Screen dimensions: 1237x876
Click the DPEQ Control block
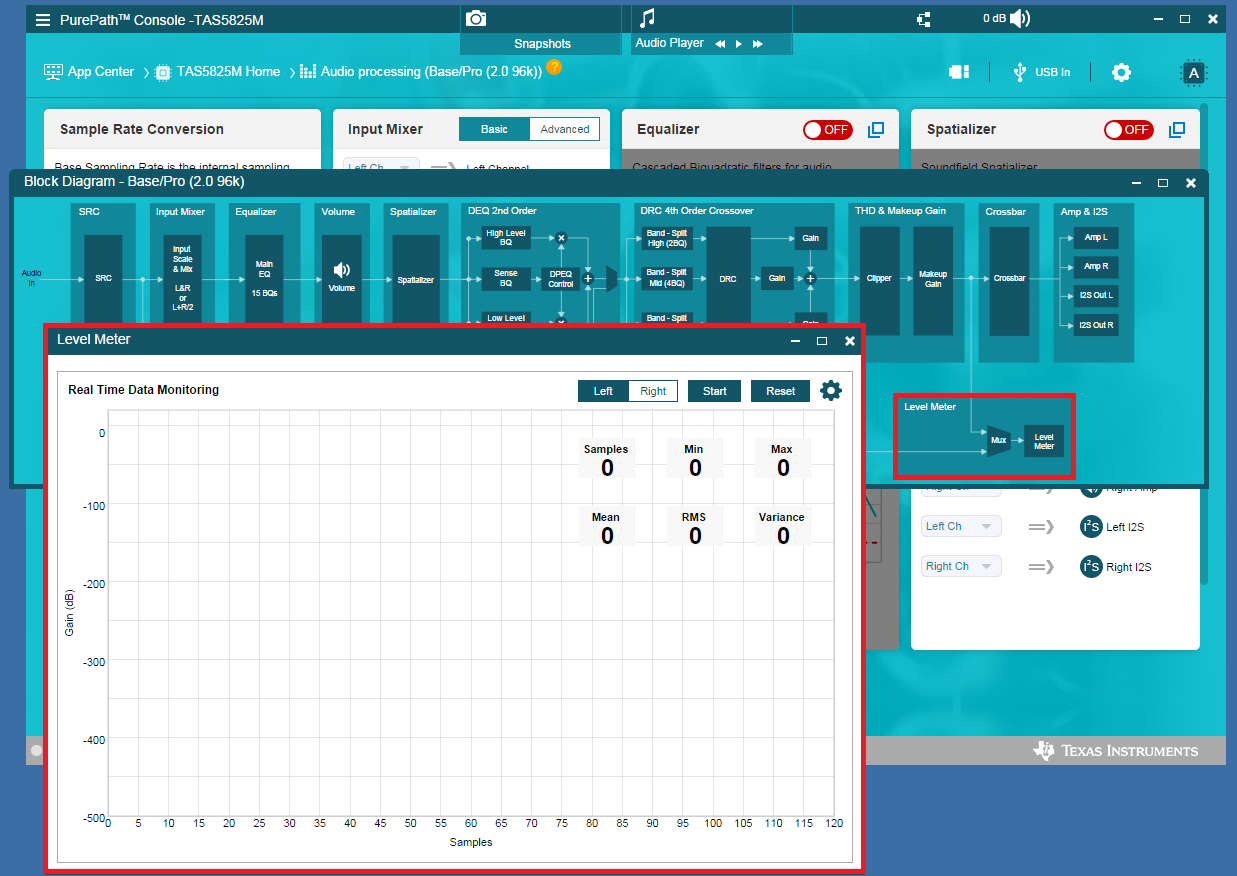pyautogui.click(x=561, y=278)
